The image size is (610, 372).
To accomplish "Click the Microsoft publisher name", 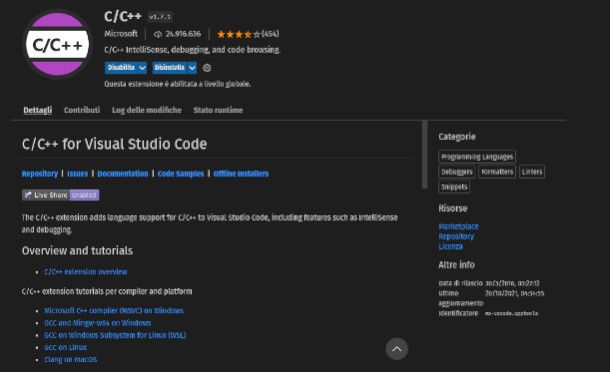I will tap(121, 34).
